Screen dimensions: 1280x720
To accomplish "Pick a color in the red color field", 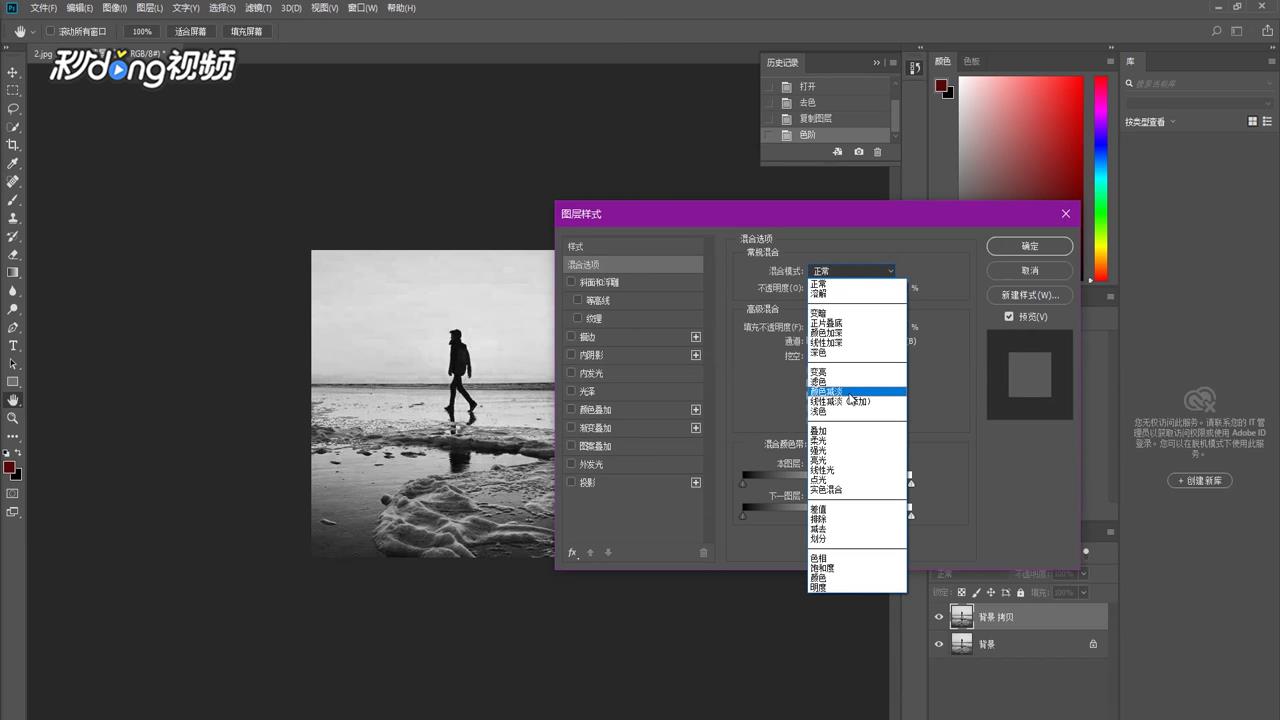I will tap(1021, 140).
